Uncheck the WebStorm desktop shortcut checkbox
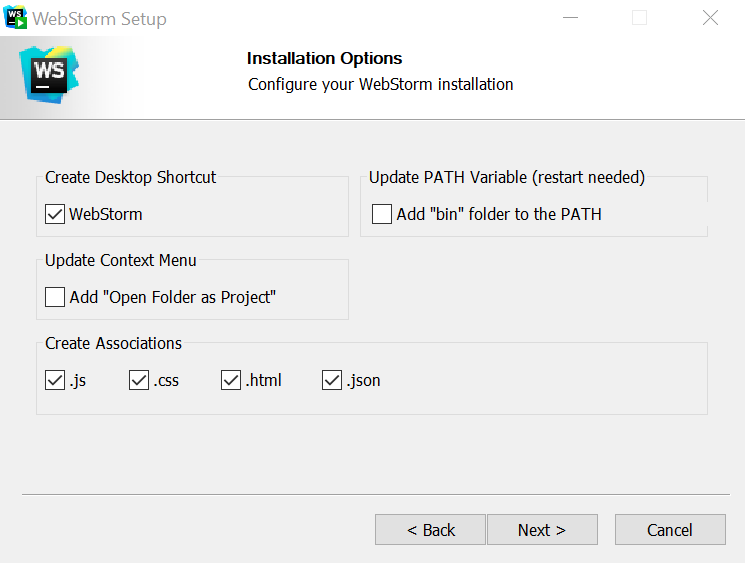745x563 pixels. (55, 214)
